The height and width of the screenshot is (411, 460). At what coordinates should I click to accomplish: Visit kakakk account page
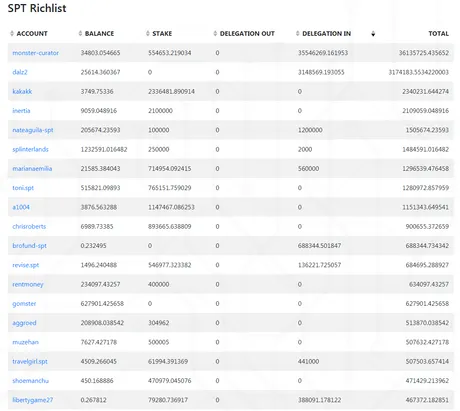[22, 91]
